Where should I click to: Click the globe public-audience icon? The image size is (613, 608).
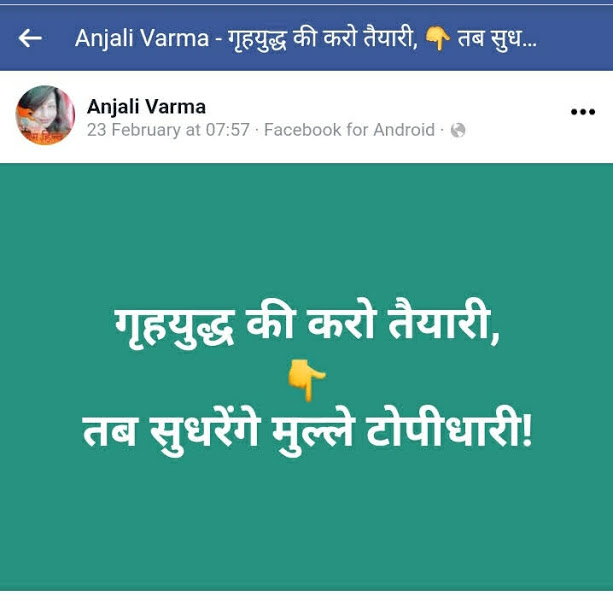(458, 130)
